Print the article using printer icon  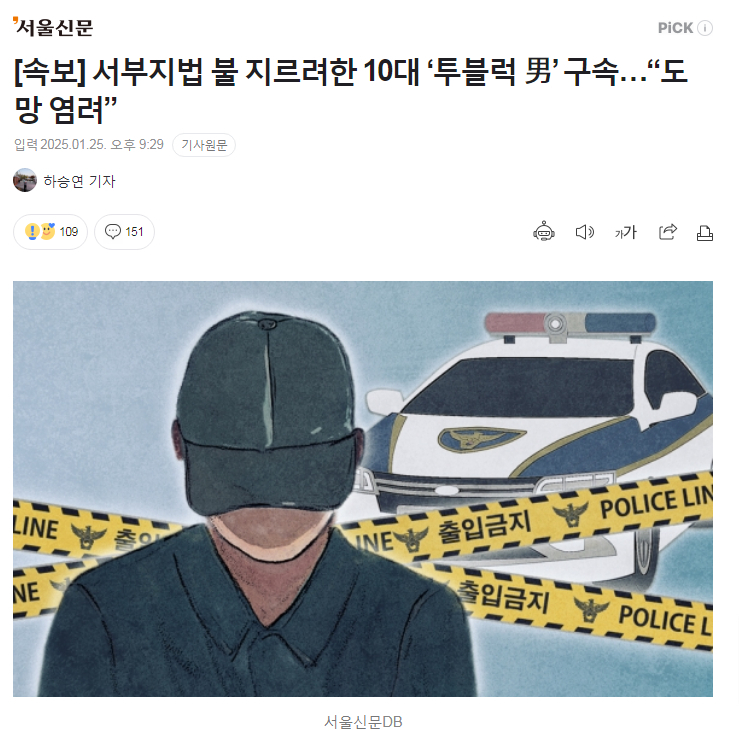pyautogui.click(x=705, y=233)
